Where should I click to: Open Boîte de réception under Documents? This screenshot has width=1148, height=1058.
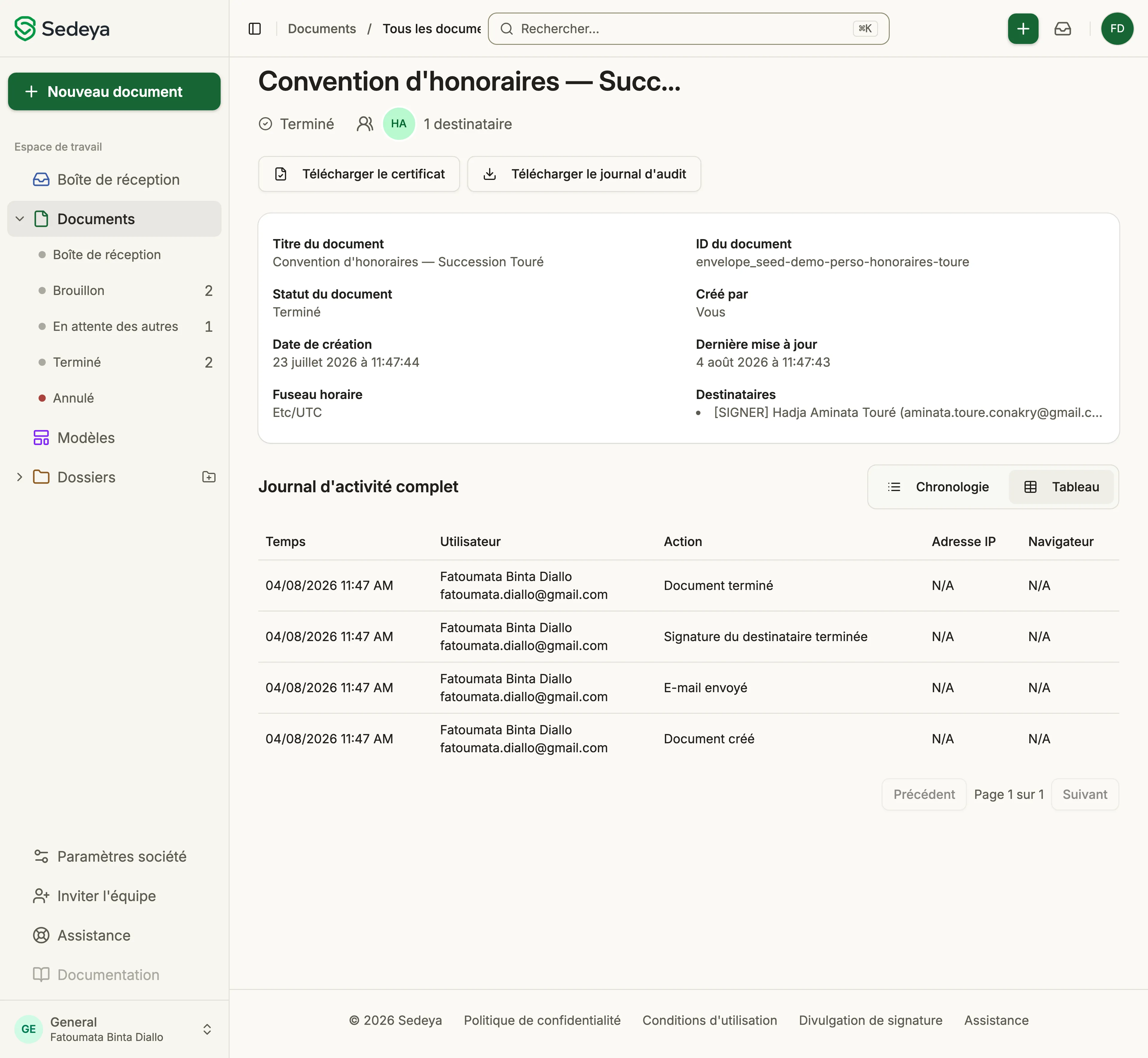click(106, 255)
